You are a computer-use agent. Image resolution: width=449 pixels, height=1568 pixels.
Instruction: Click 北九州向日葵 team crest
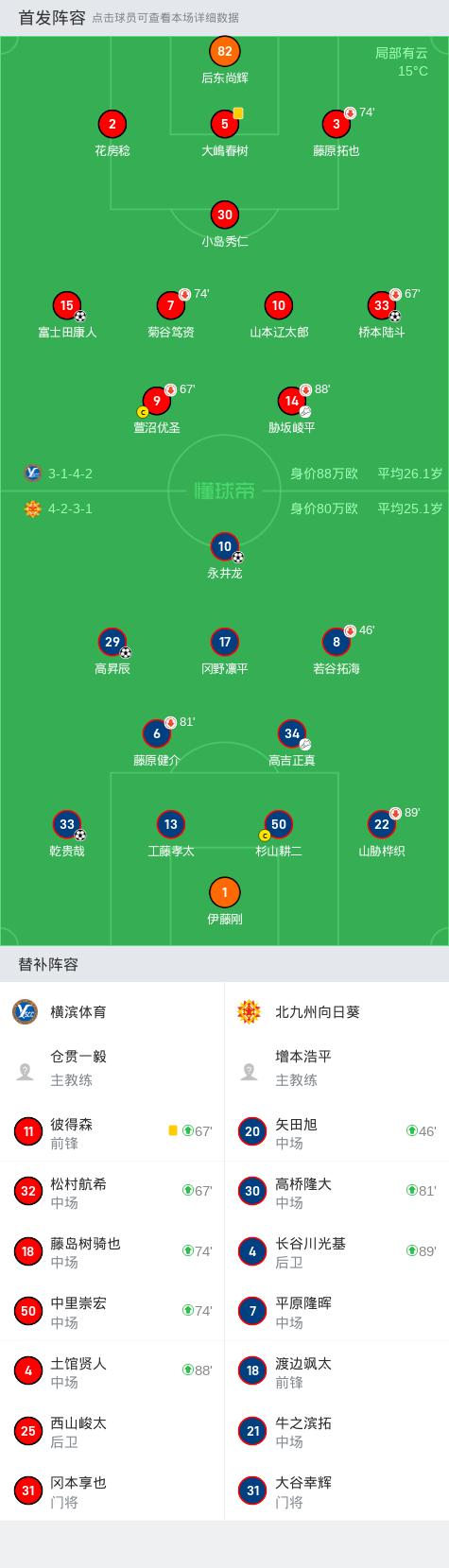click(x=249, y=1011)
